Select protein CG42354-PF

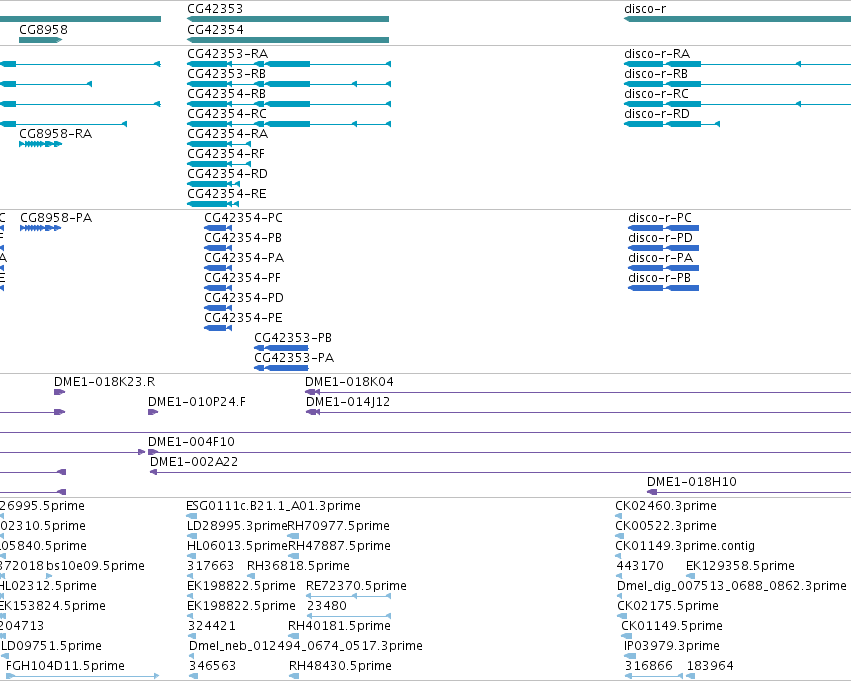(x=218, y=288)
